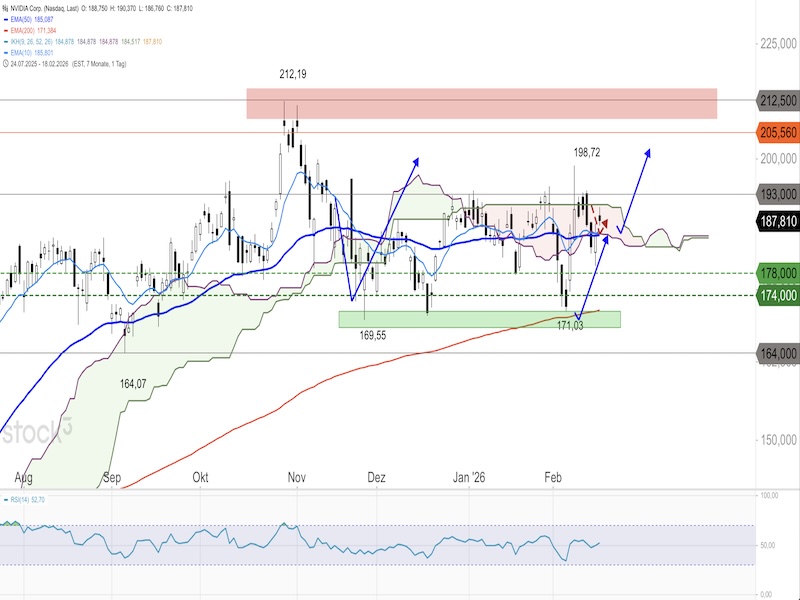Click the clock icon next to the date range
This screenshot has width=800, height=600.
(x=5, y=65)
